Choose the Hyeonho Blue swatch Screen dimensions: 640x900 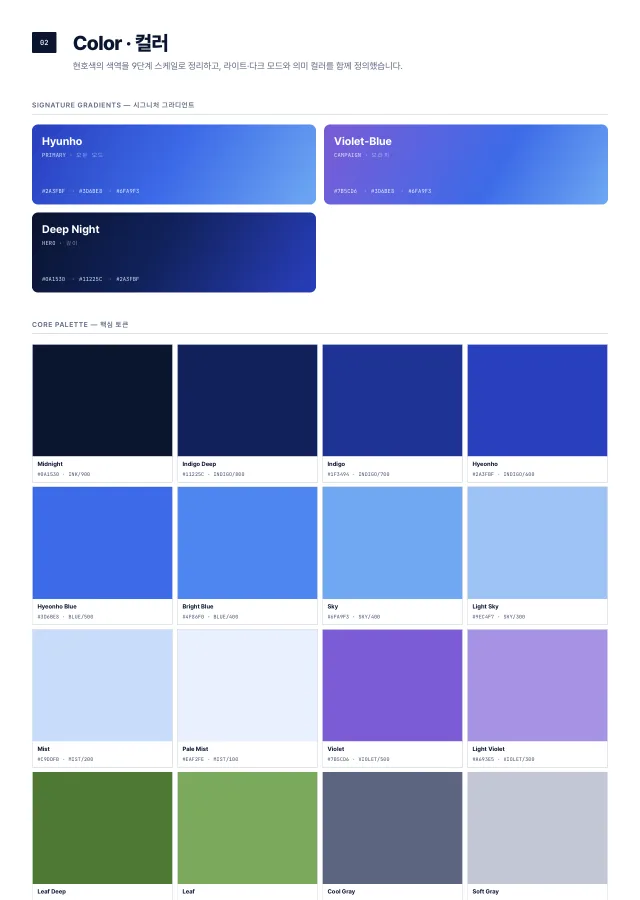[102, 543]
